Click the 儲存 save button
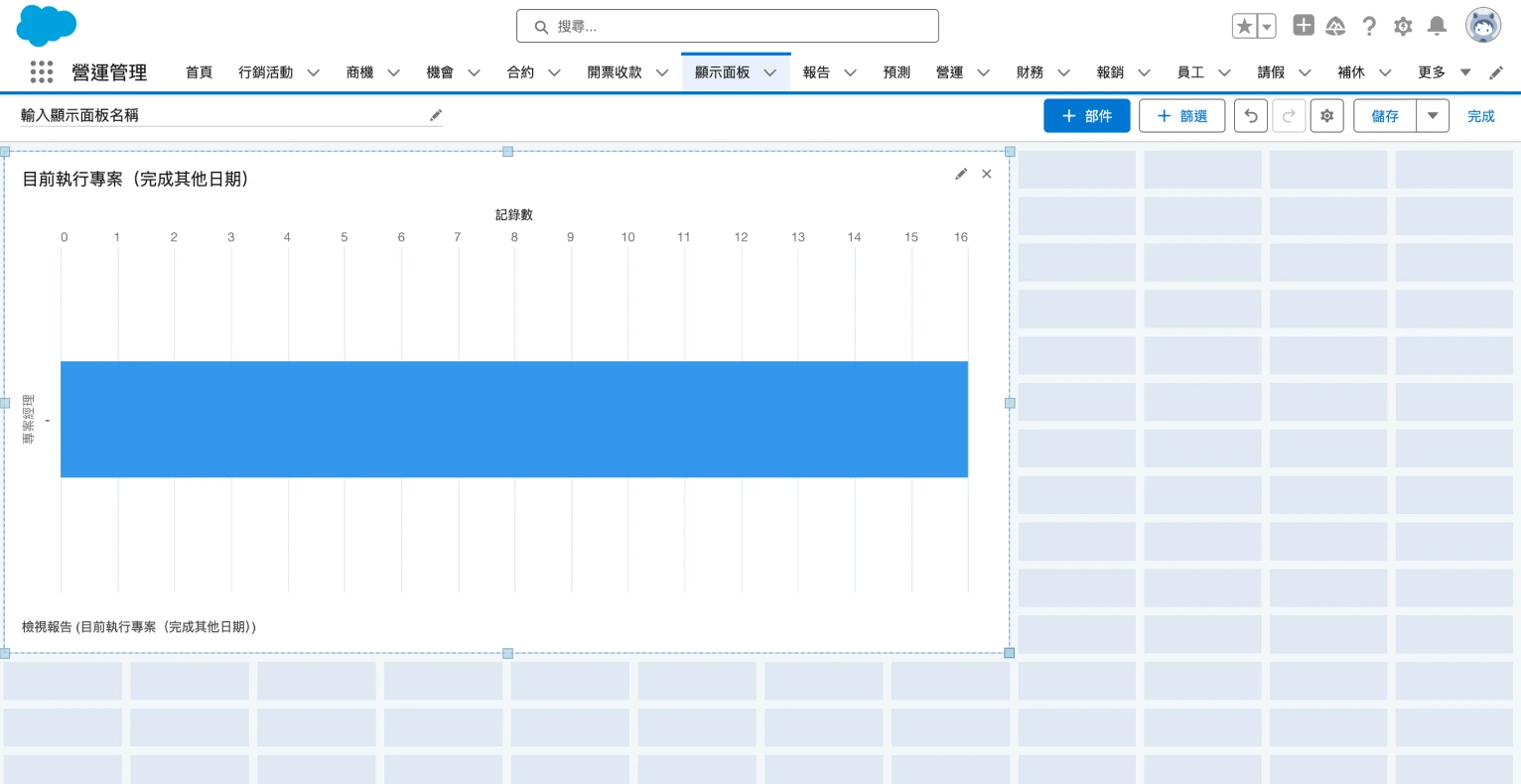 (x=1384, y=116)
